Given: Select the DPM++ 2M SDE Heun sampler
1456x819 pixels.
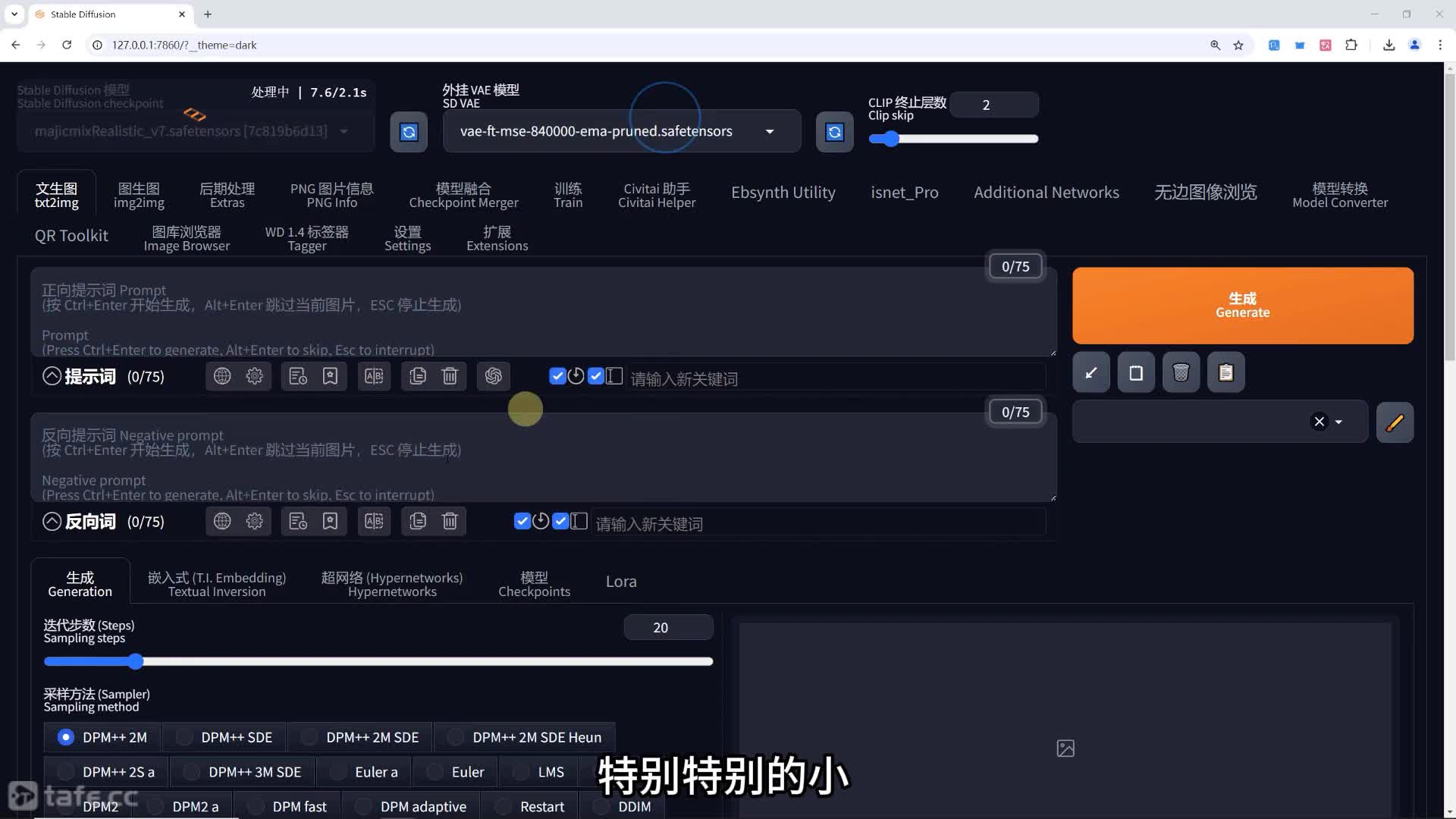Looking at the screenshot, I should [x=525, y=737].
